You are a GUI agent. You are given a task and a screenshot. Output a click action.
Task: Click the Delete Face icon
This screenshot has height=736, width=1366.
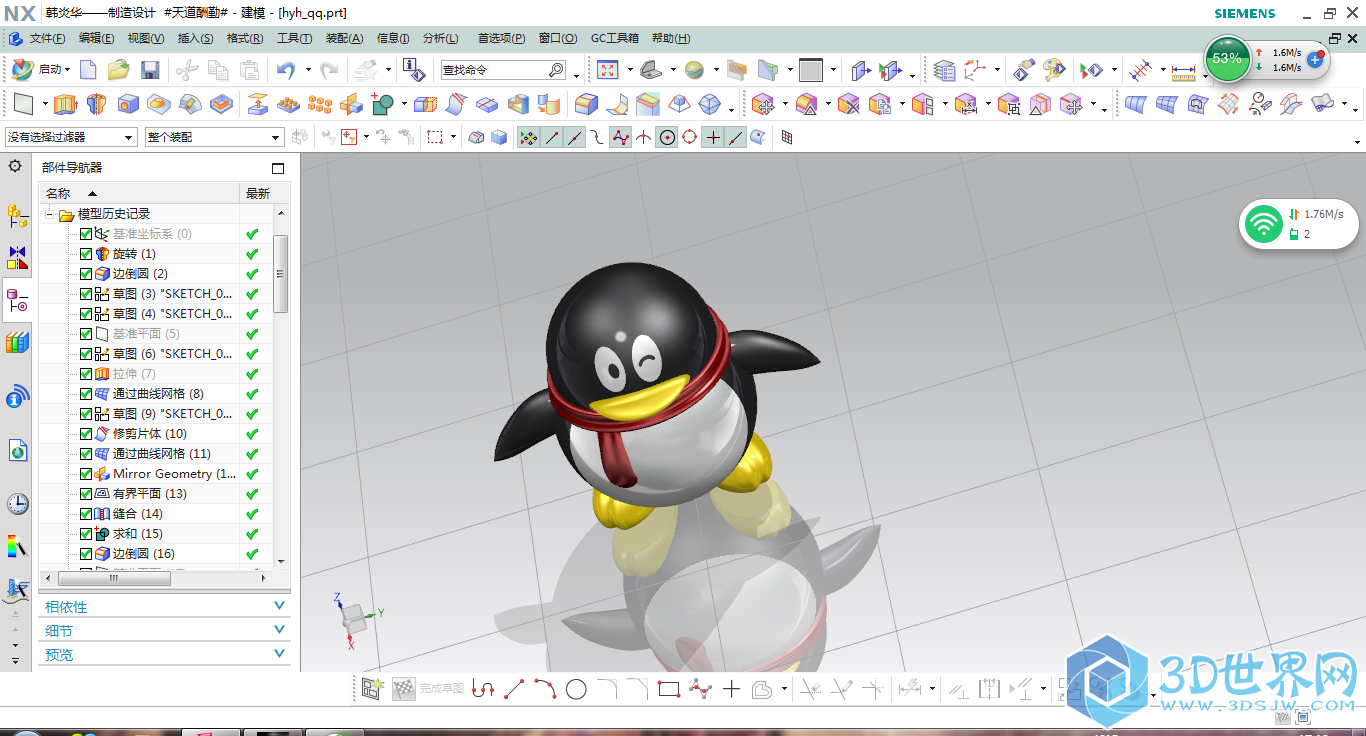pos(849,104)
